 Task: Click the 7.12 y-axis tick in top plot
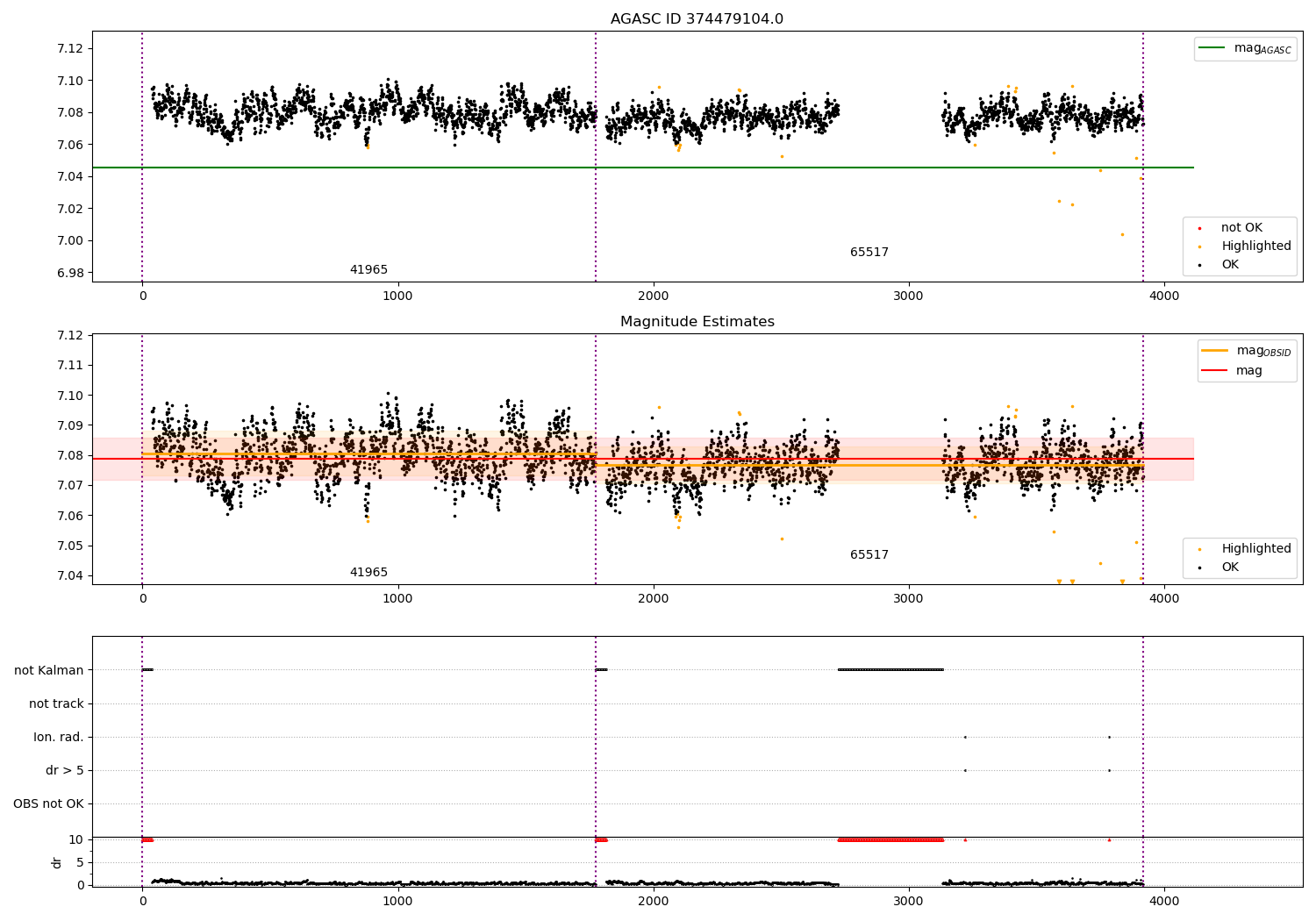pyautogui.click(x=69, y=48)
